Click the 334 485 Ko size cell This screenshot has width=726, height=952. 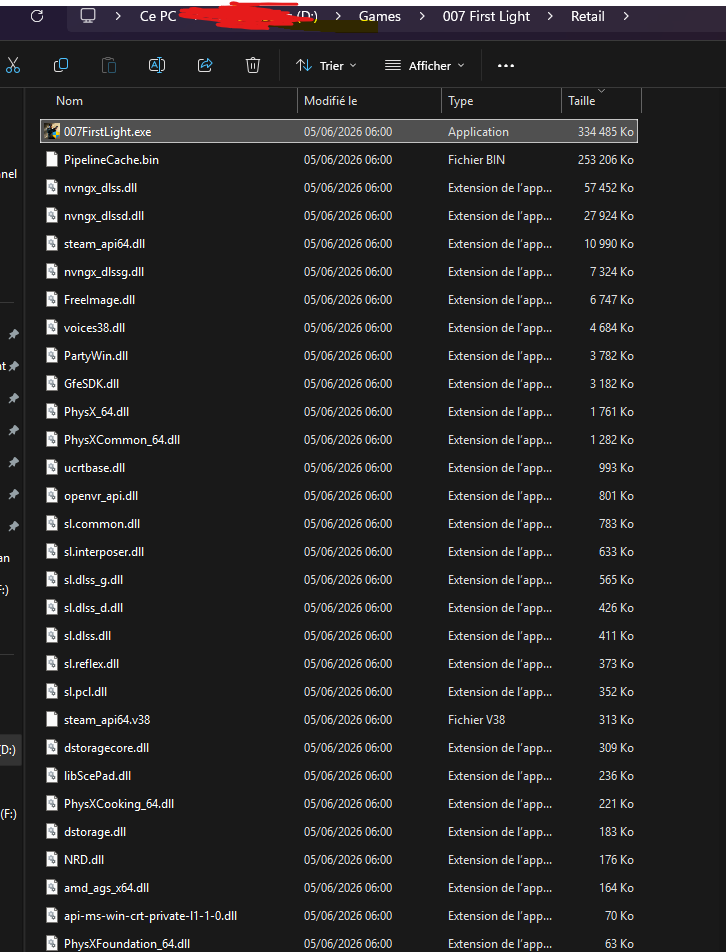coord(605,131)
